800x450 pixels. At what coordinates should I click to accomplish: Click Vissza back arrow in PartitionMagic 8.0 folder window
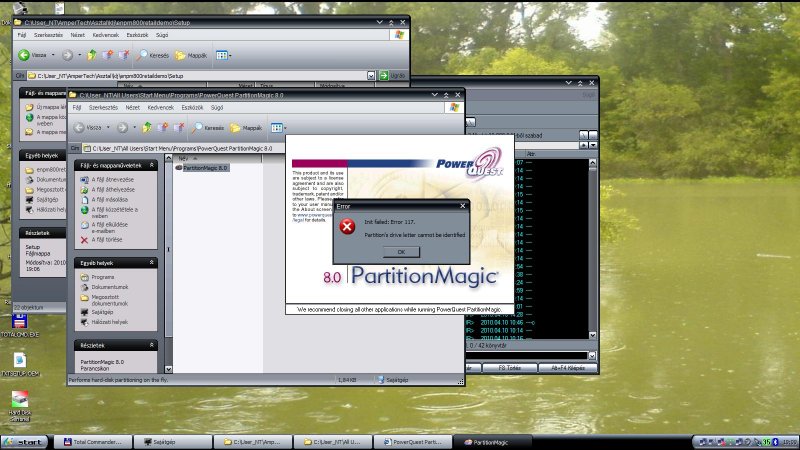point(87,128)
